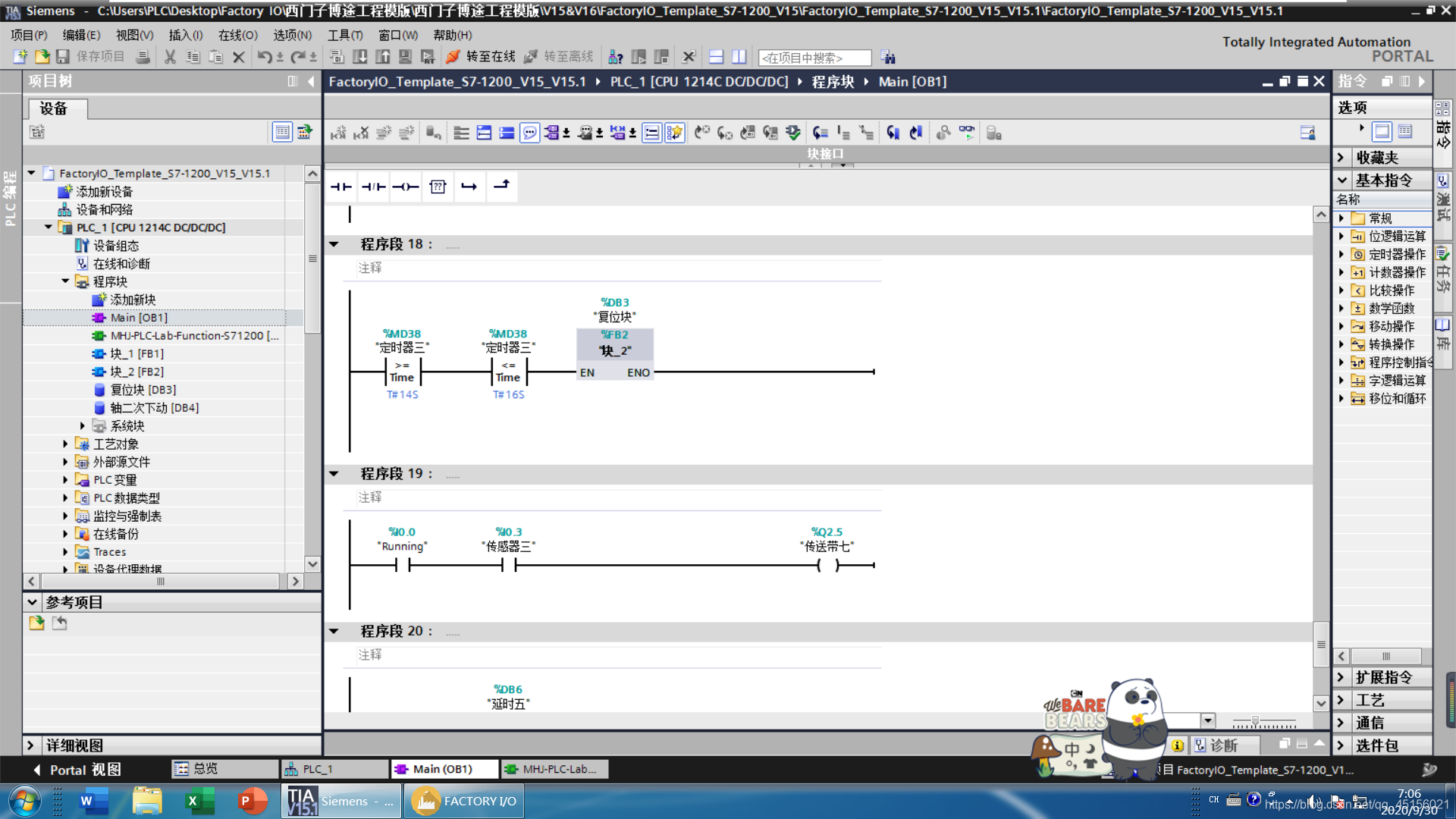Screen dimensions: 1456x819
Task: Open the Excel icon in taskbar
Action: pyautogui.click(x=199, y=801)
